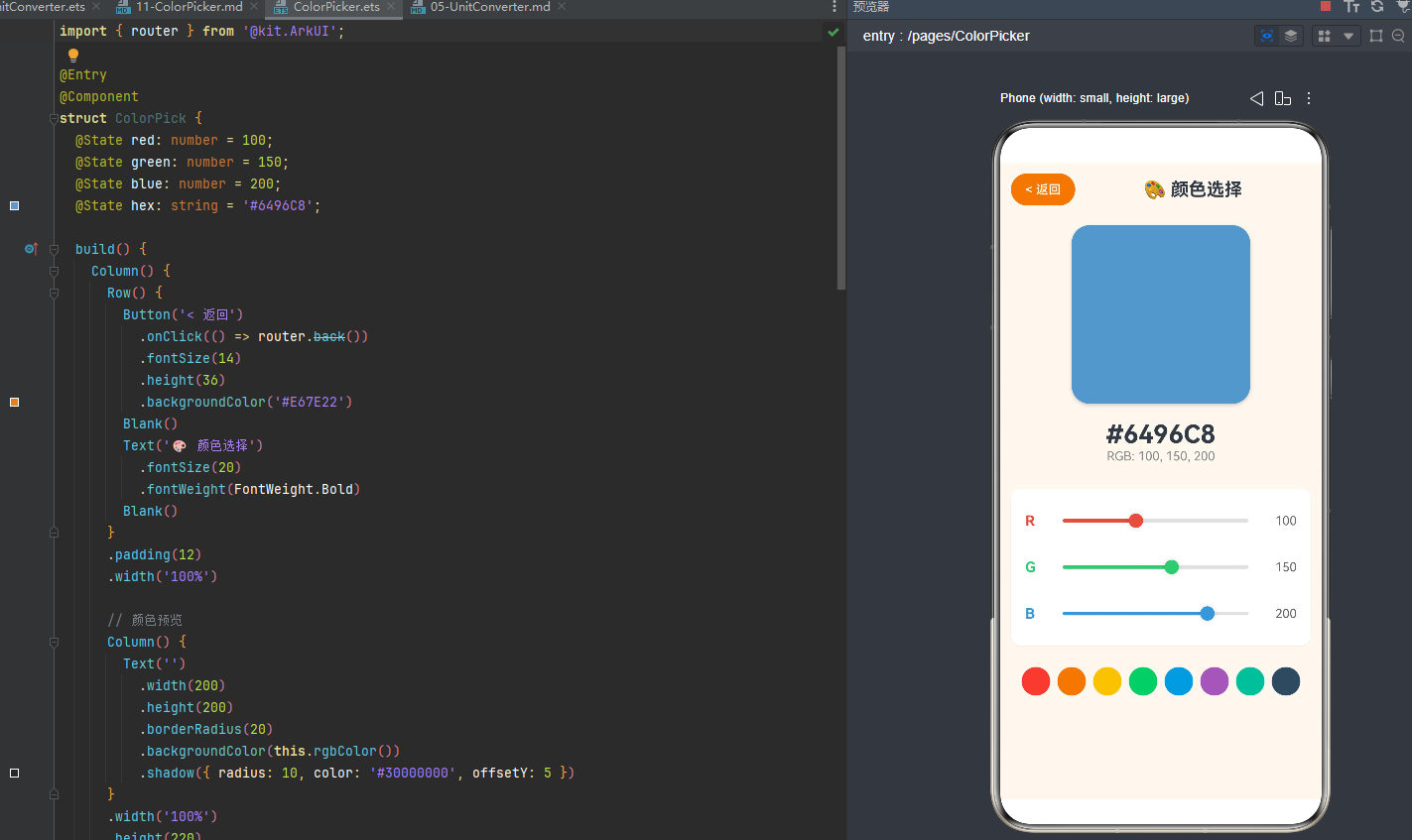Close the 11-ColorPicker.md tab
This screenshot has width=1412, height=840.
pyautogui.click(x=254, y=7)
